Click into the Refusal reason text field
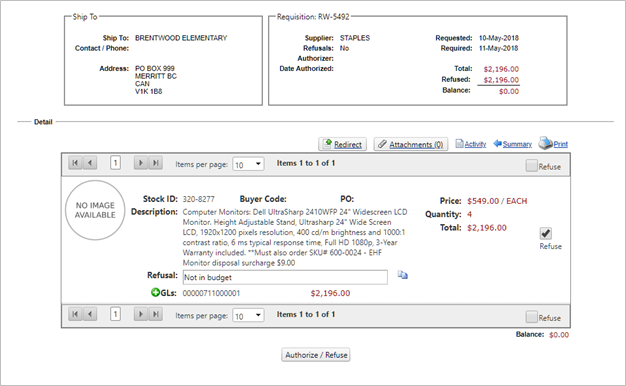Viewport: 626px width, 386px height. 285,277
